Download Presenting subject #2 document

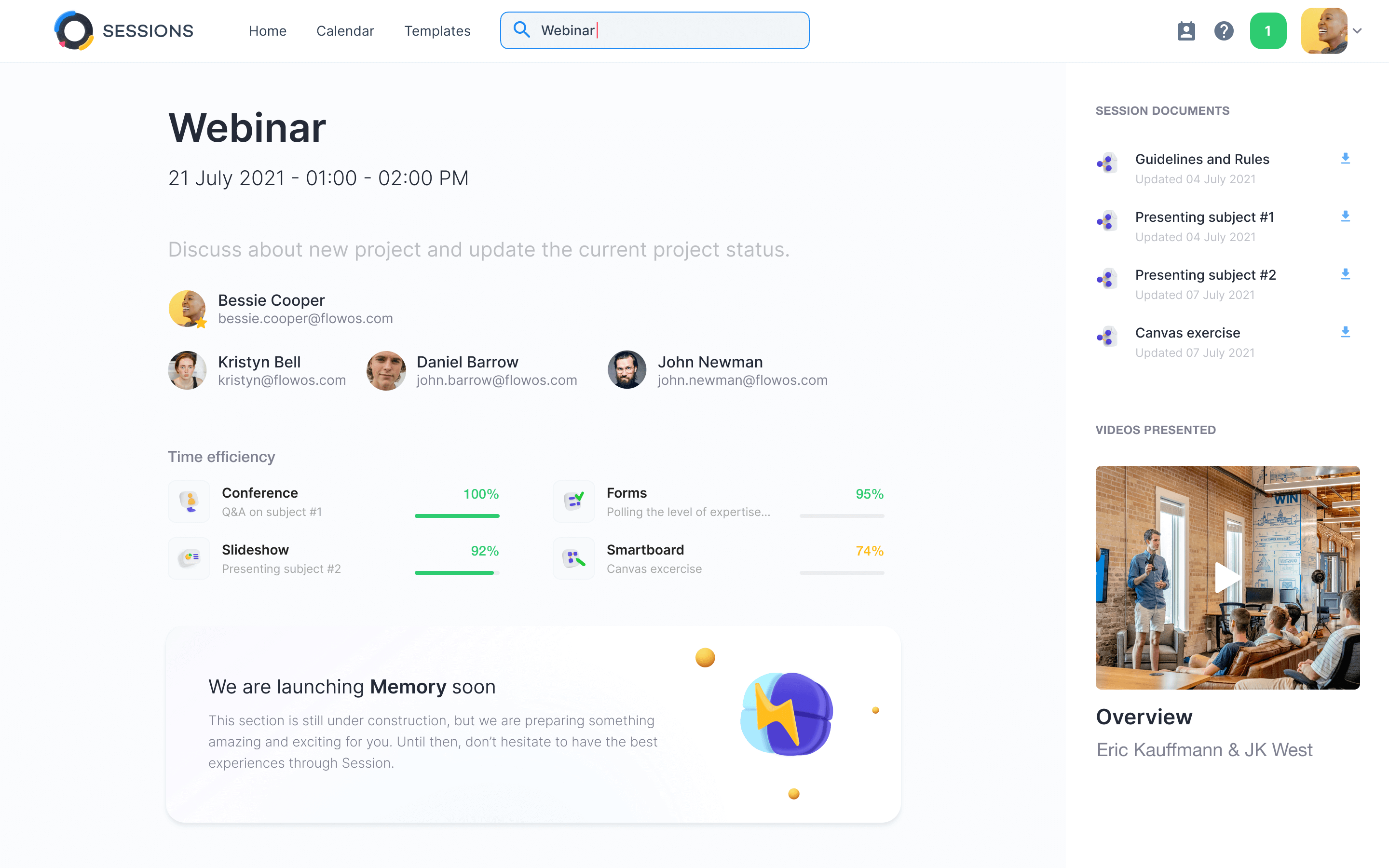click(1345, 274)
